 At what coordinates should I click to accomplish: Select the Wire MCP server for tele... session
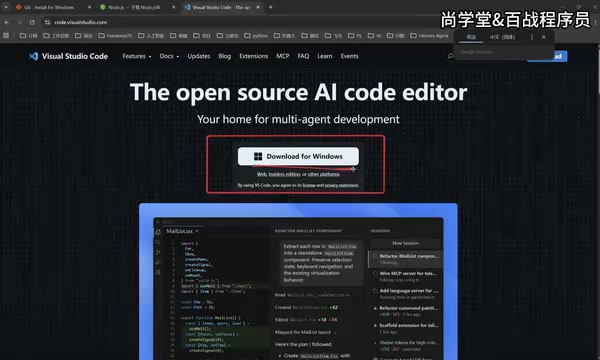tap(406, 276)
